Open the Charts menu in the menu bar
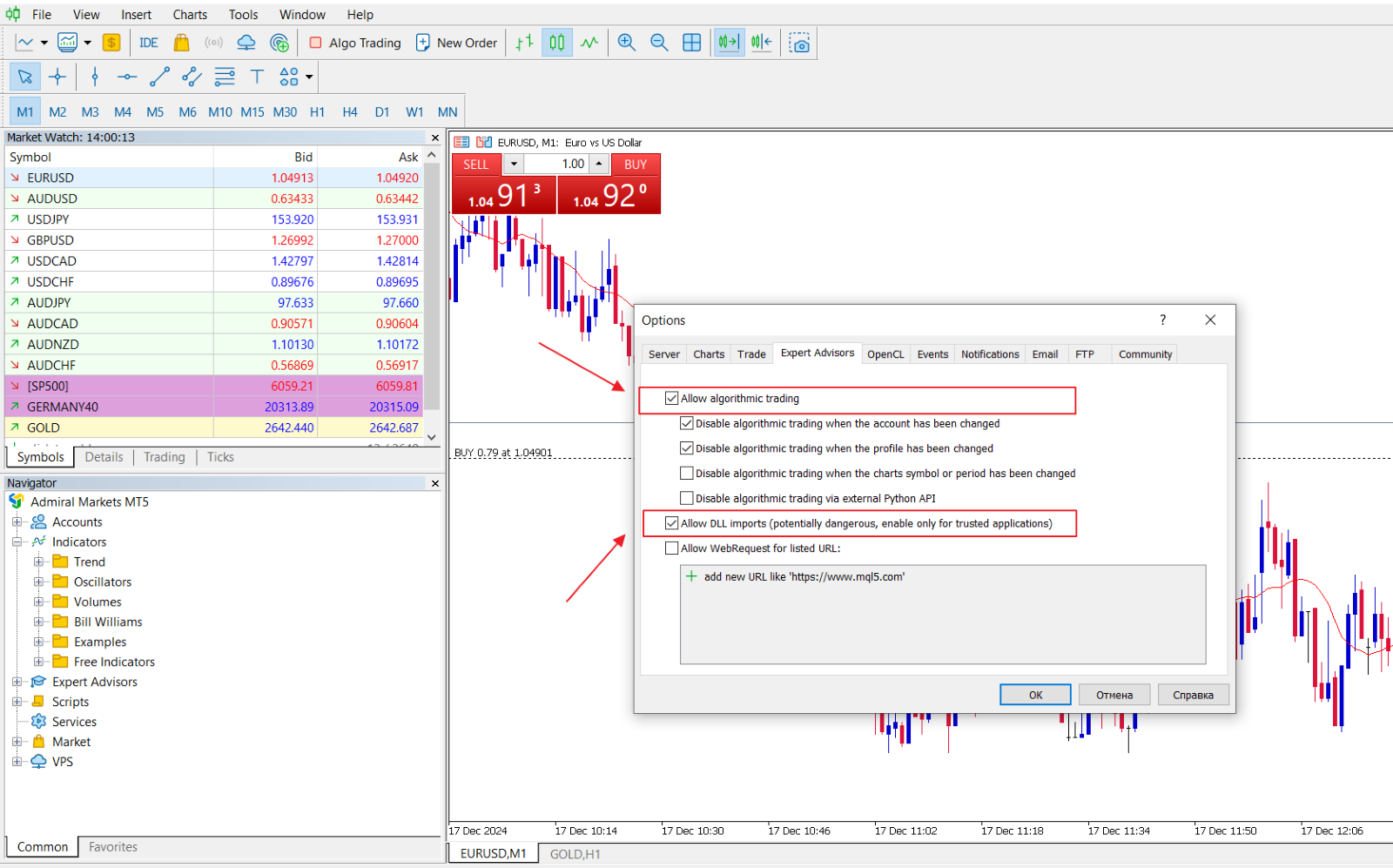1393x868 pixels. point(190,15)
